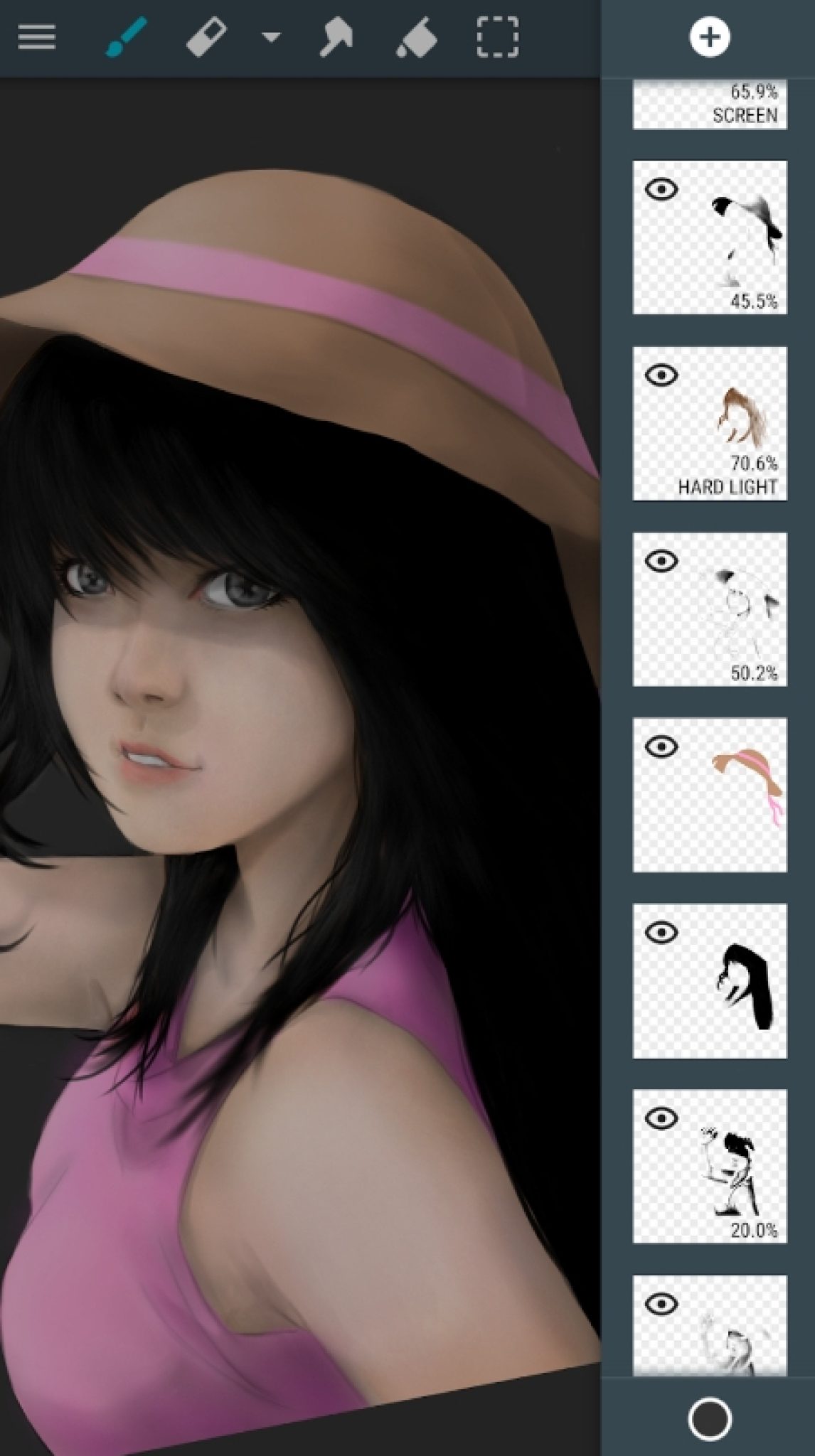Image resolution: width=815 pixels, height=1456 pixels.
Task: Click the HARD LIGHT blend mode label
Action: [x=727, y=487]
